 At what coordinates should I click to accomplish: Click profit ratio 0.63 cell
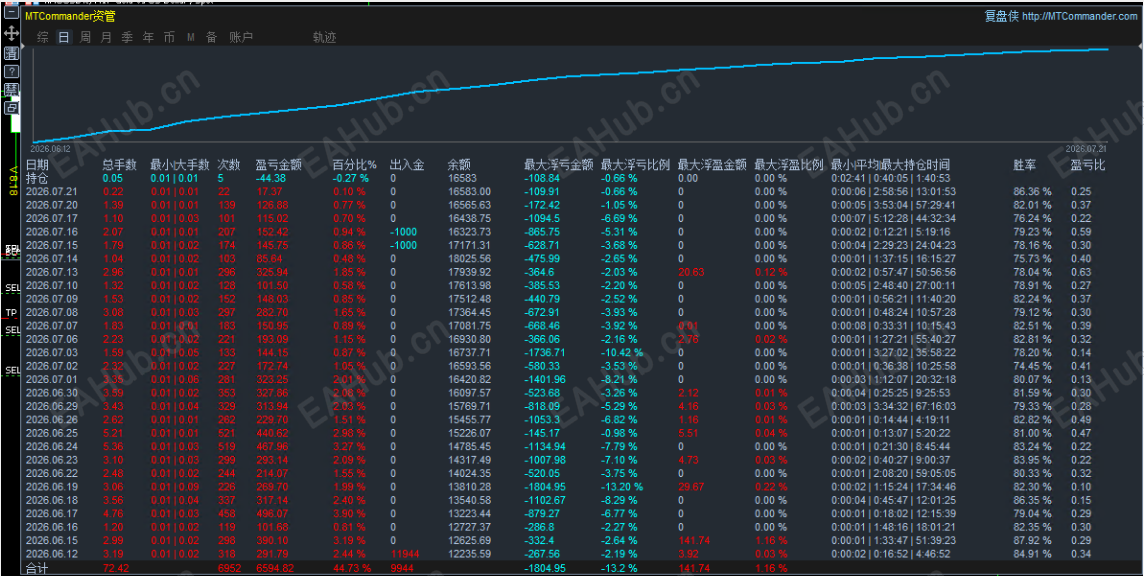(x=1081, y=272)
